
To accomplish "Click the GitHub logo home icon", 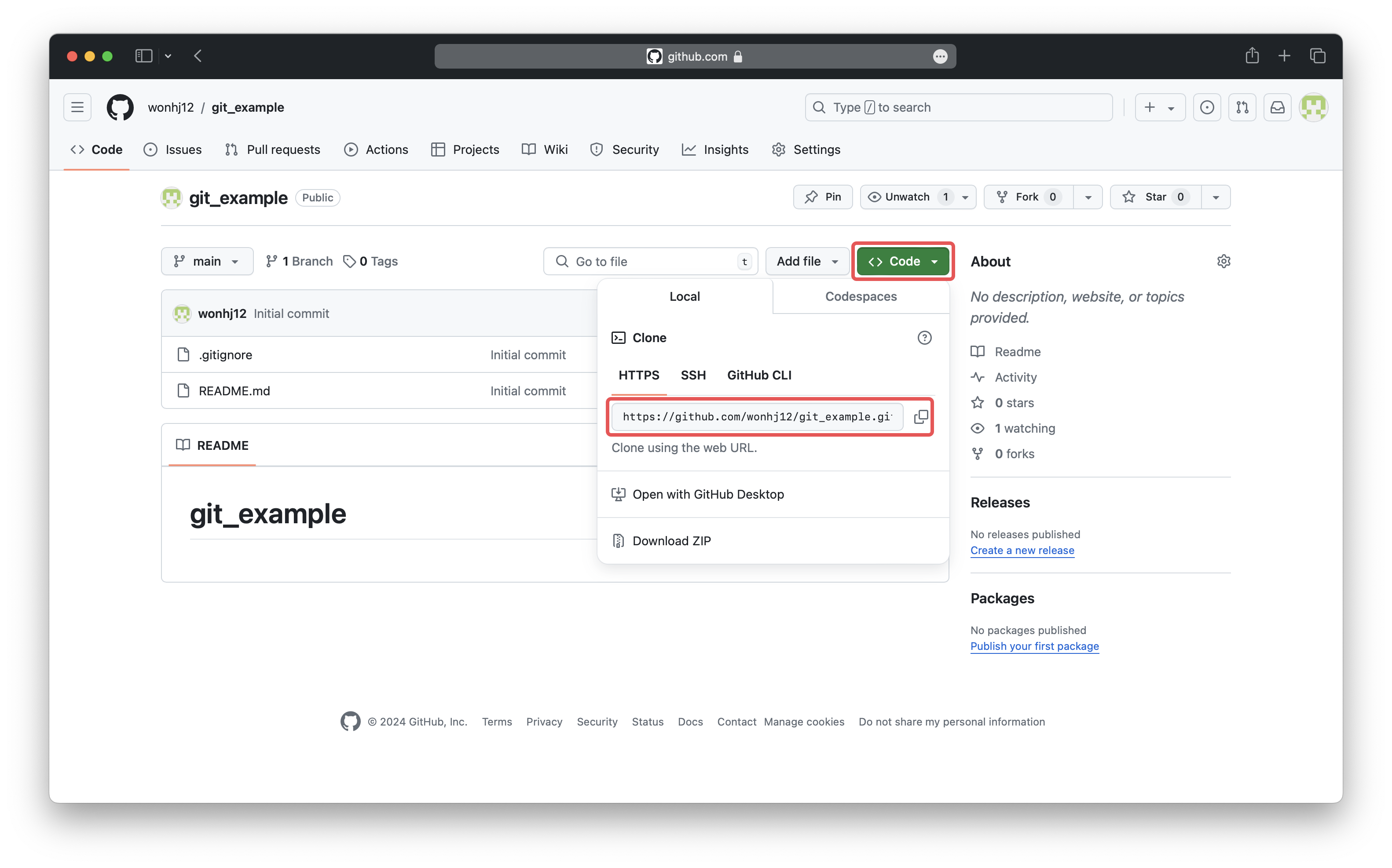I will coord(120,107).
